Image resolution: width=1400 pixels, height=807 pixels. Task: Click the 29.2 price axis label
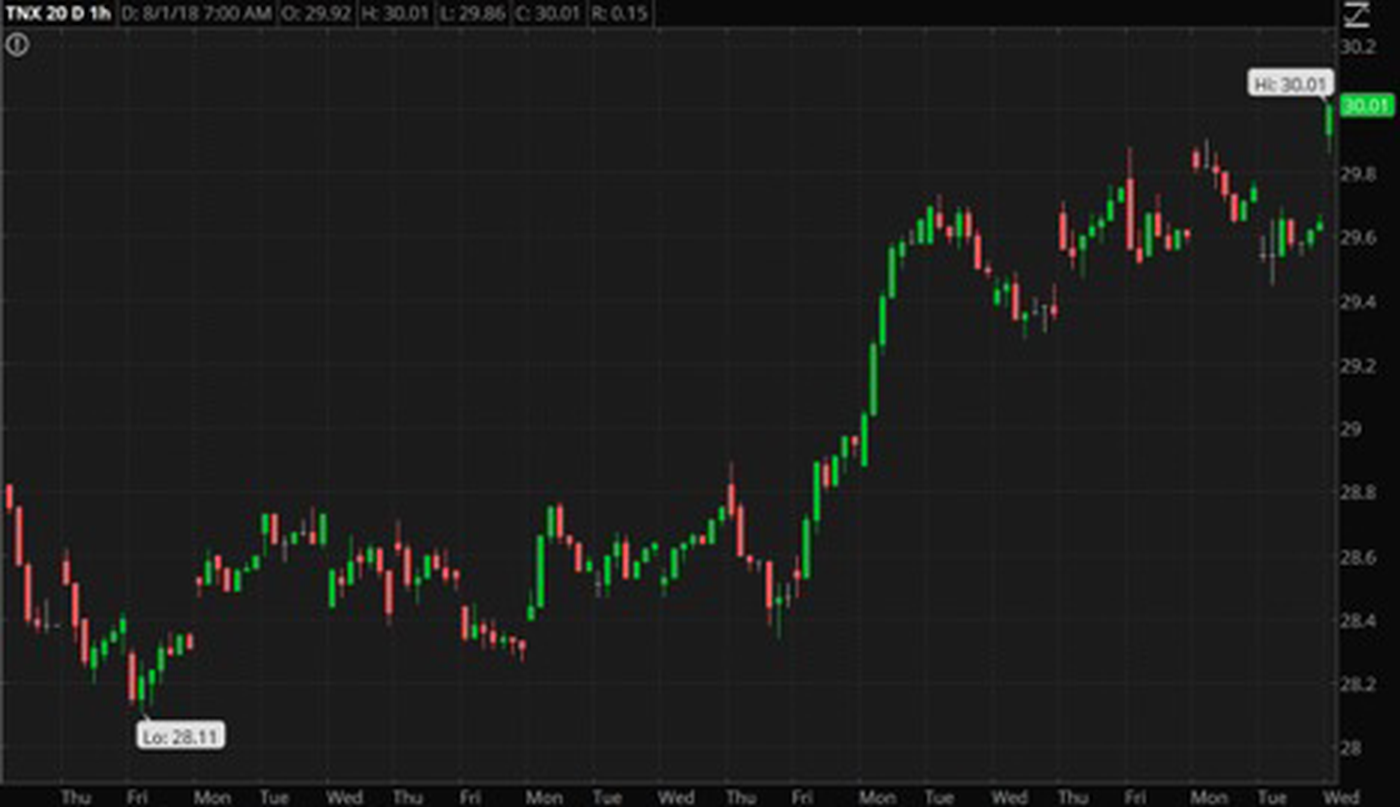(x=1357, y=366)
